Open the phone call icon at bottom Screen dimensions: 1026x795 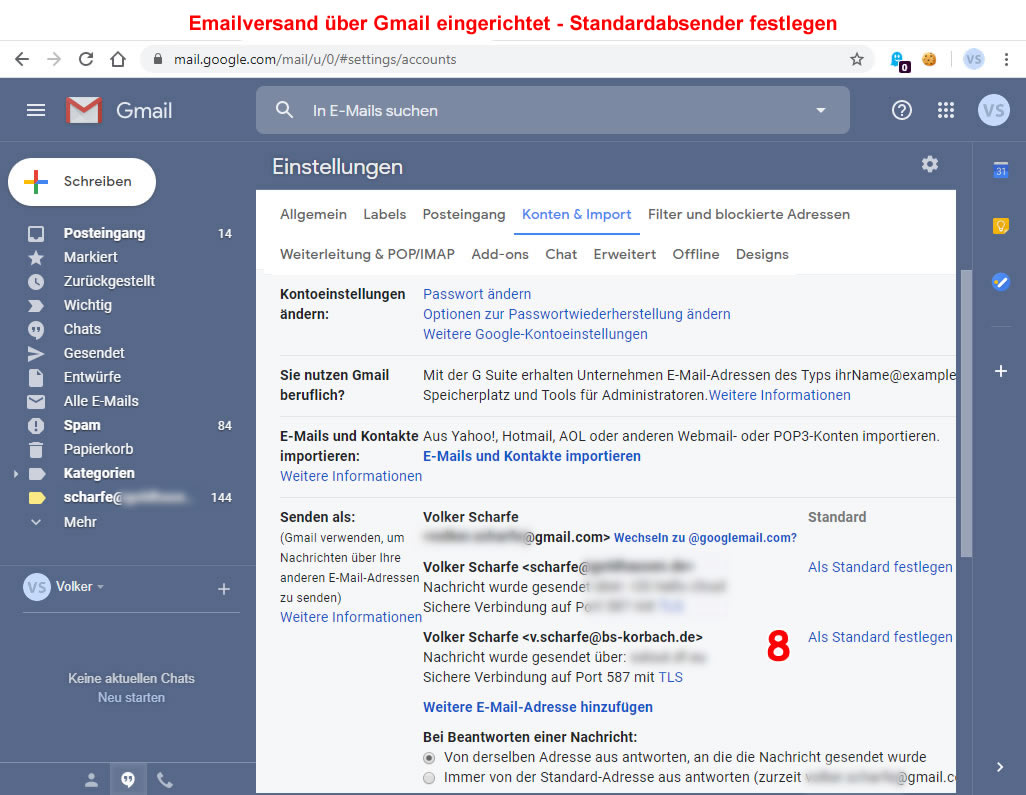tap(165, 779)
